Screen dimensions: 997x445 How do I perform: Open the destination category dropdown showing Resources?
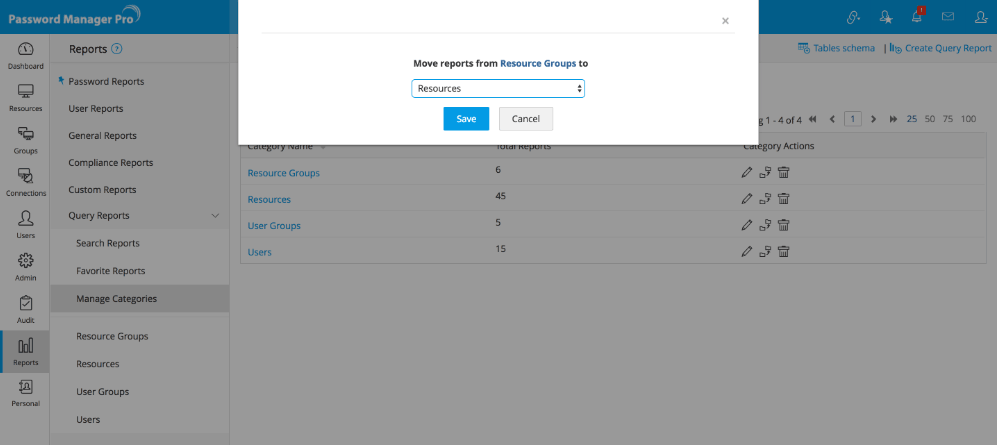[x=498, y=89]
